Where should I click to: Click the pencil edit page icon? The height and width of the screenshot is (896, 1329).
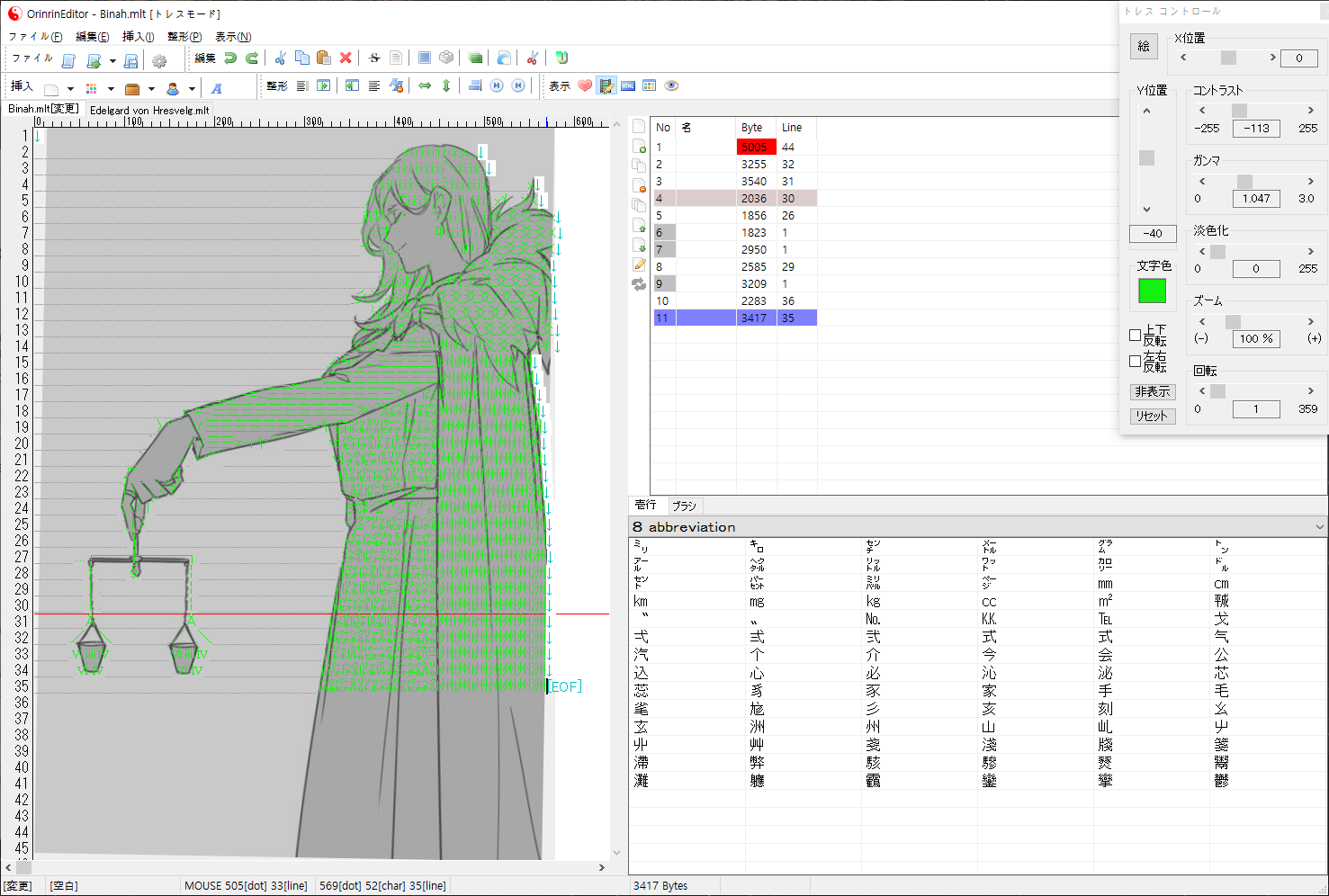pyautogui.click(x=639, y=264)
